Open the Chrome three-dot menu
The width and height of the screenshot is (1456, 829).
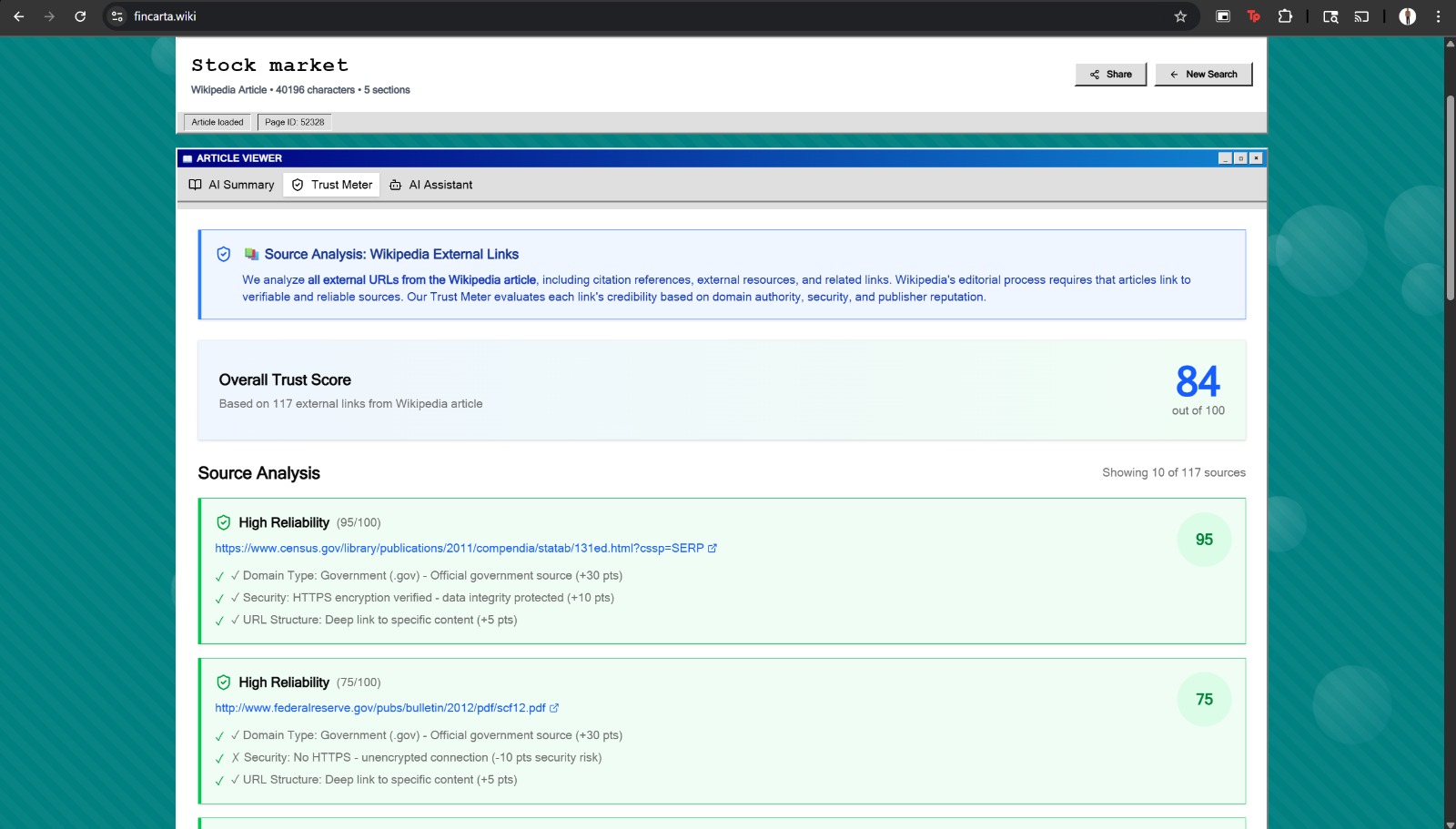tap(1438, 16)
